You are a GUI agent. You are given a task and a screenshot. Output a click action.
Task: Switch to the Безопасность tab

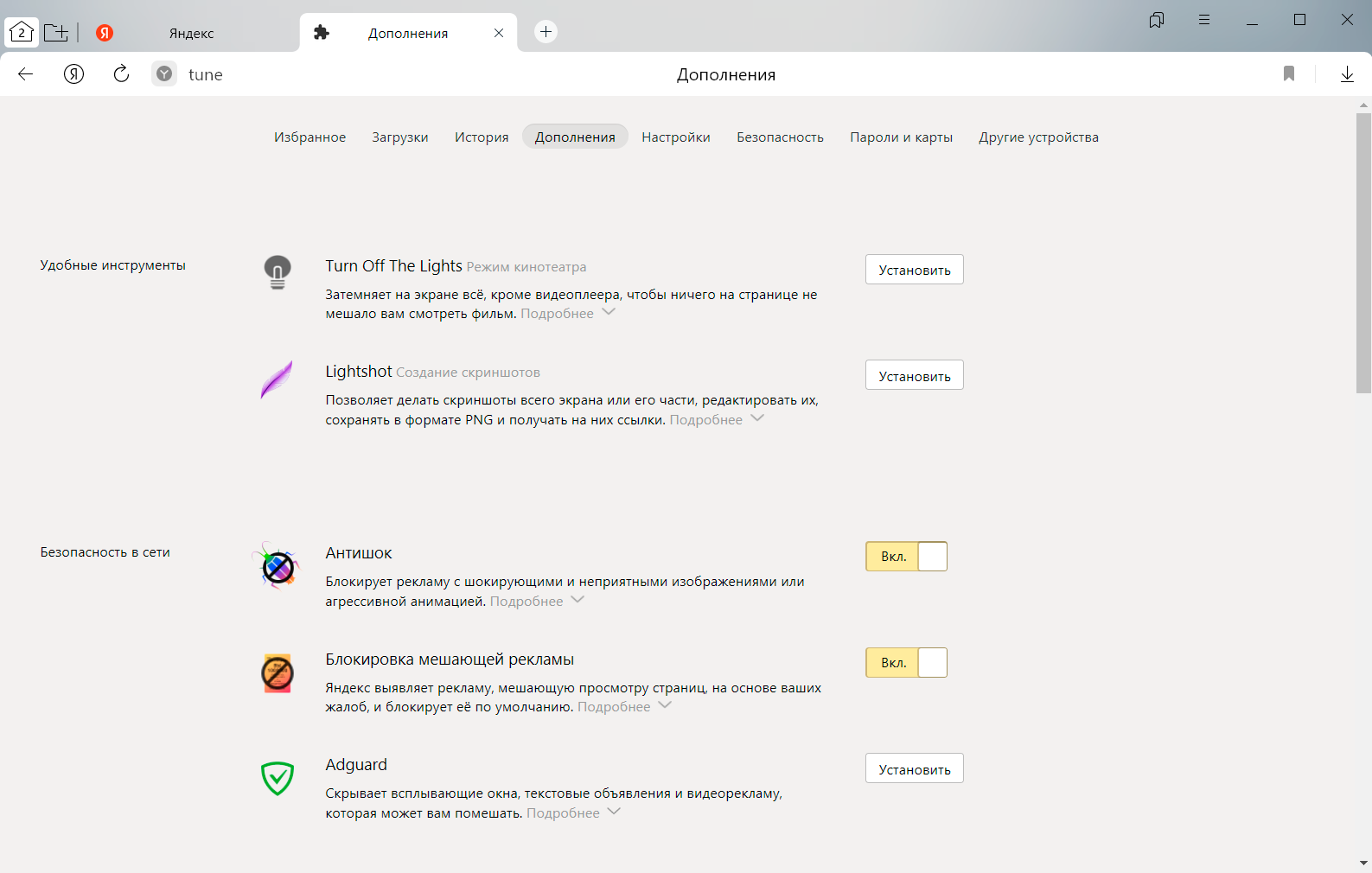tap(780, 137)
